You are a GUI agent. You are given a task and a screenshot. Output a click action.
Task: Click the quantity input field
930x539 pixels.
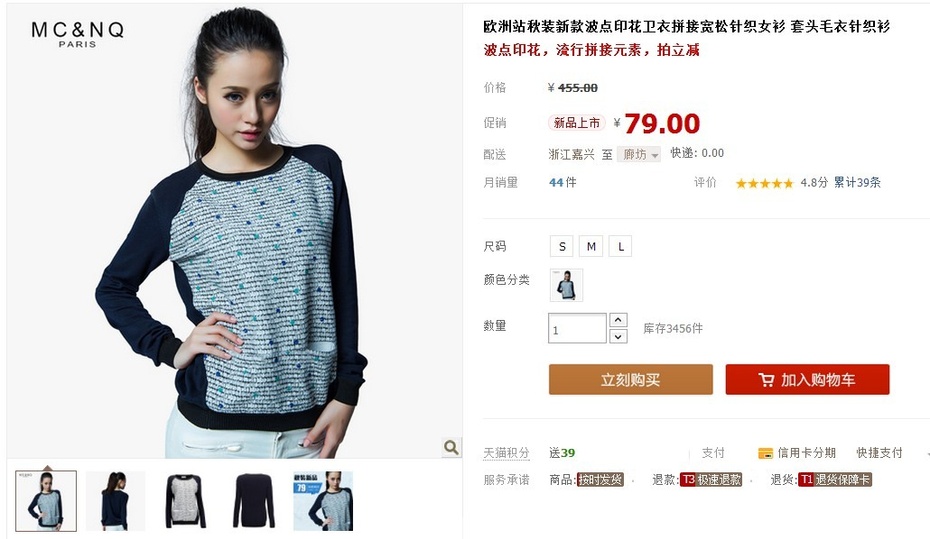pos(577,328)
